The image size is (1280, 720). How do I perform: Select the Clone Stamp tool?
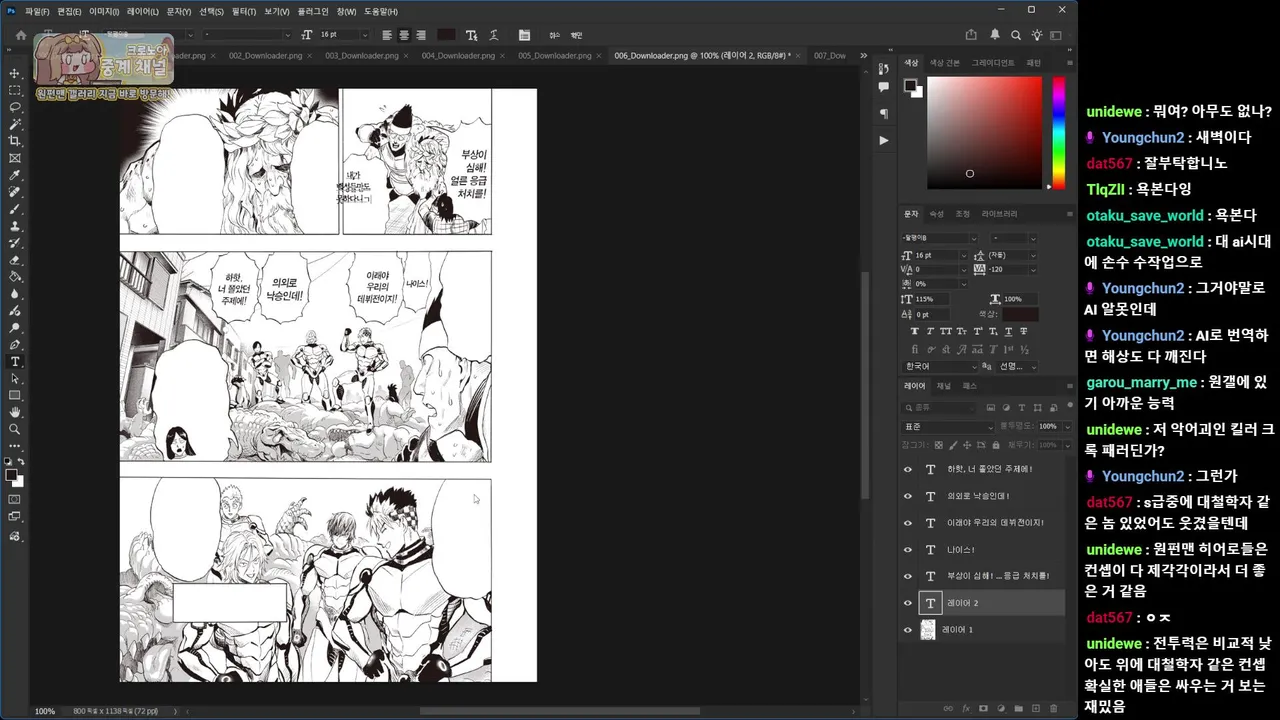tap(14, 226)
